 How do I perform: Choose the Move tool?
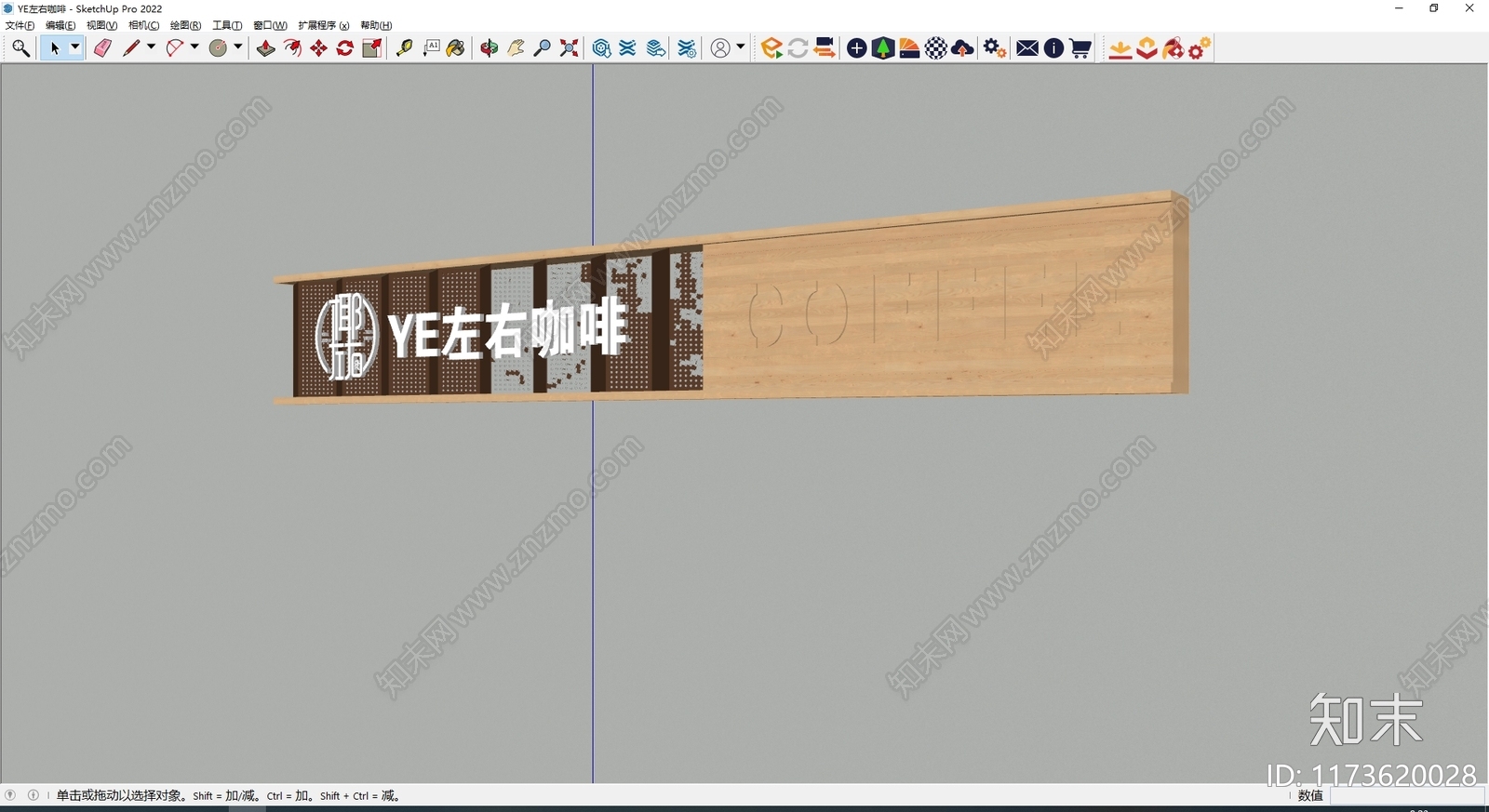319,48
